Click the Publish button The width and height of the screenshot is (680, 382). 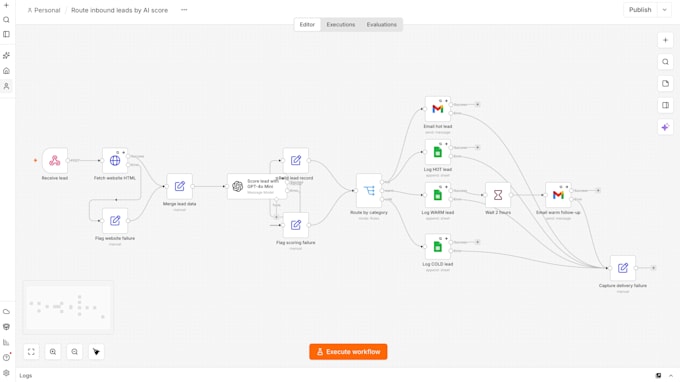(640, 10)
